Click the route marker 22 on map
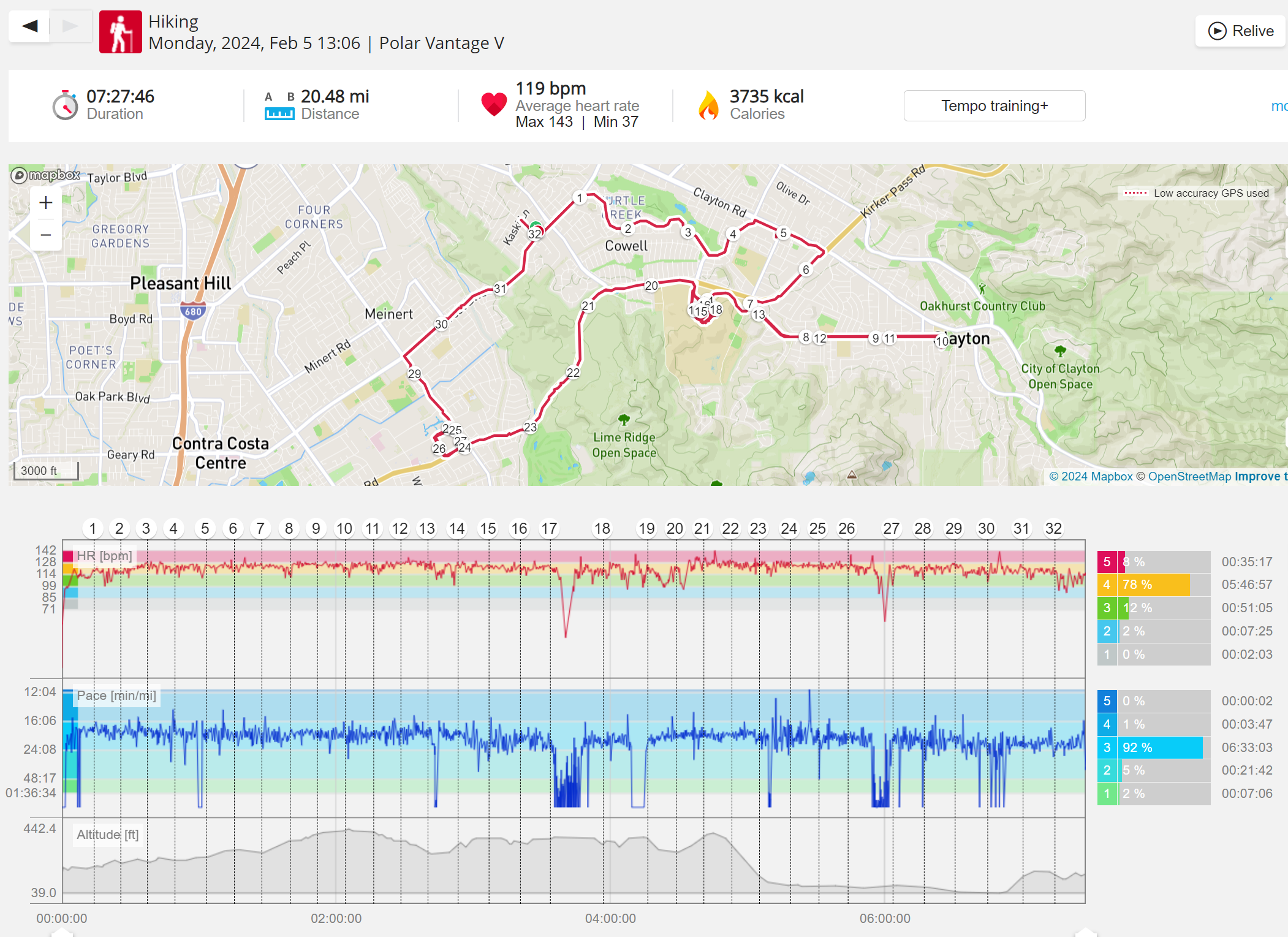 (573, 373)
